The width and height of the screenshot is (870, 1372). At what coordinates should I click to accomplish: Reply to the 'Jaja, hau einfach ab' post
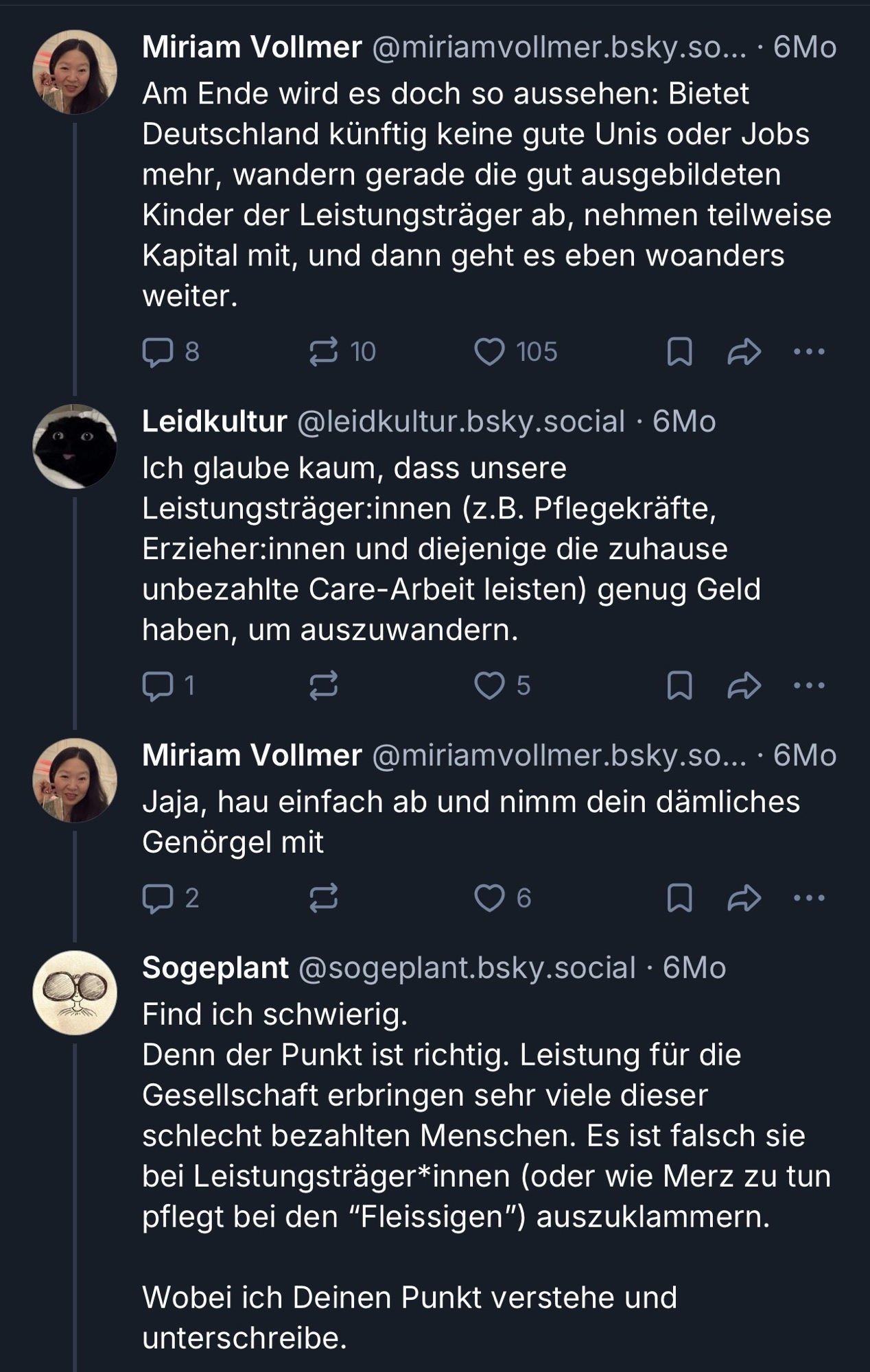[158, 898]
